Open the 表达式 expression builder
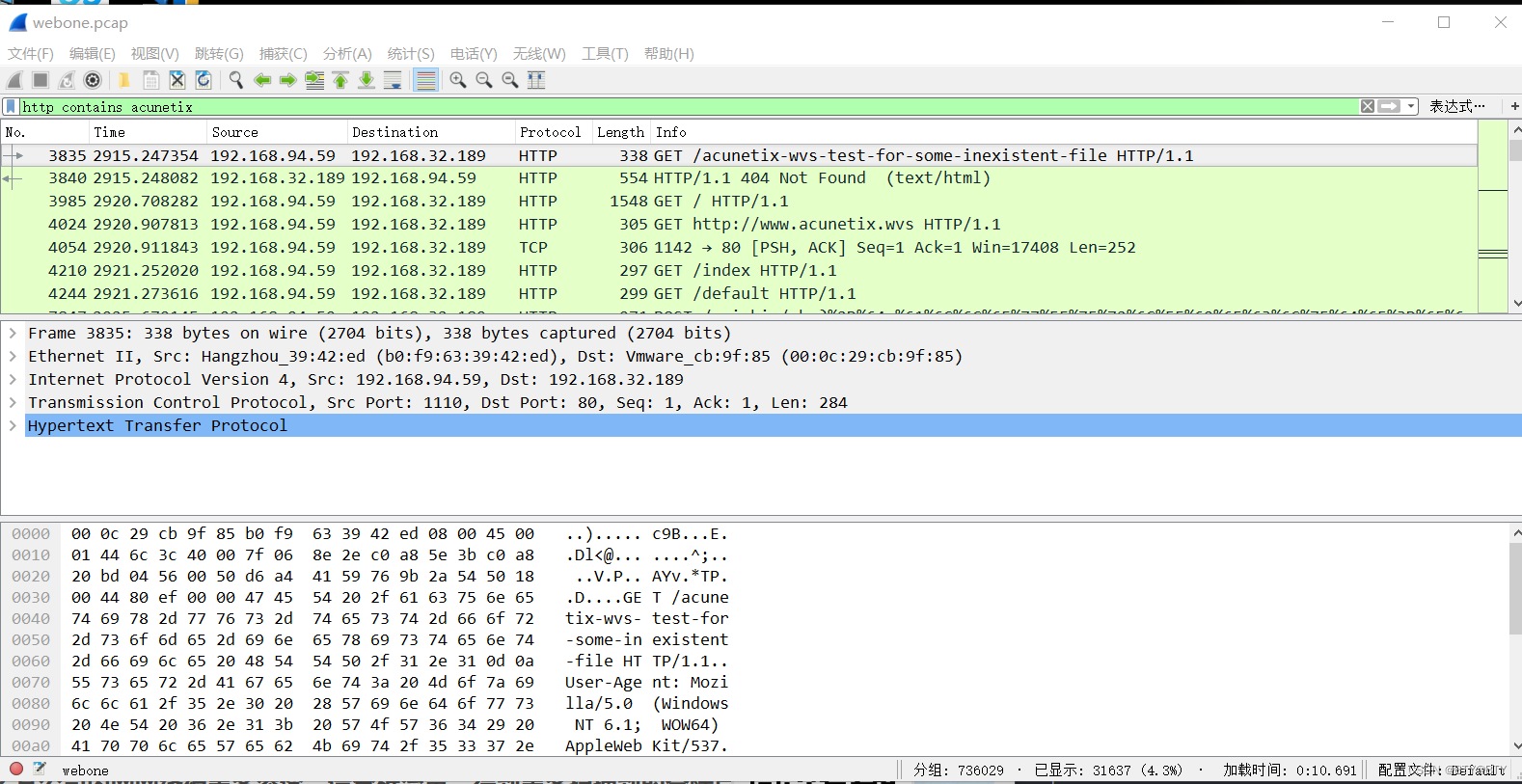 1456,107
